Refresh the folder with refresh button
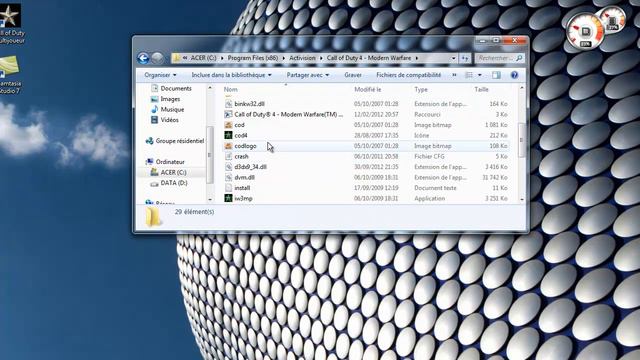 pos(465,58)
